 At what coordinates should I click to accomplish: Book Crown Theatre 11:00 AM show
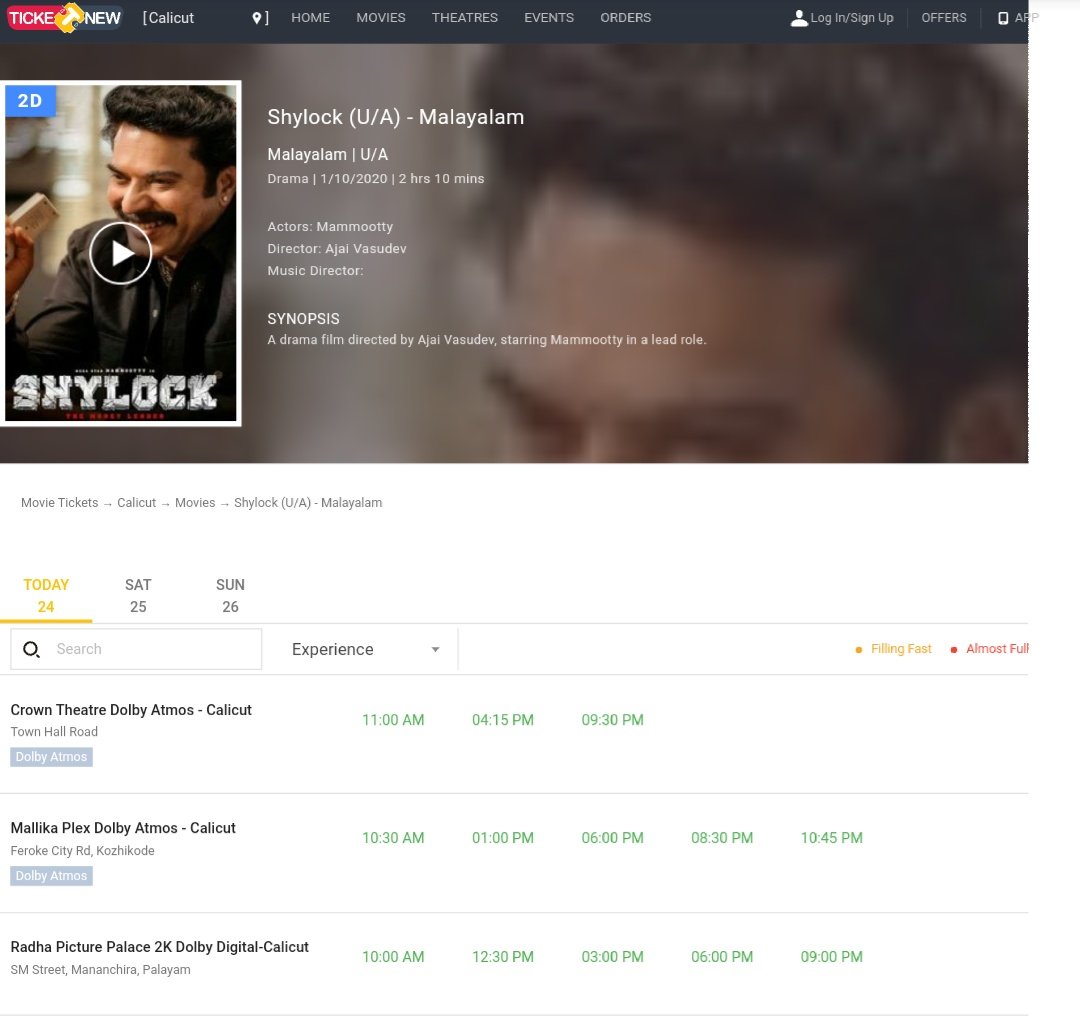(x=393, y=720)
